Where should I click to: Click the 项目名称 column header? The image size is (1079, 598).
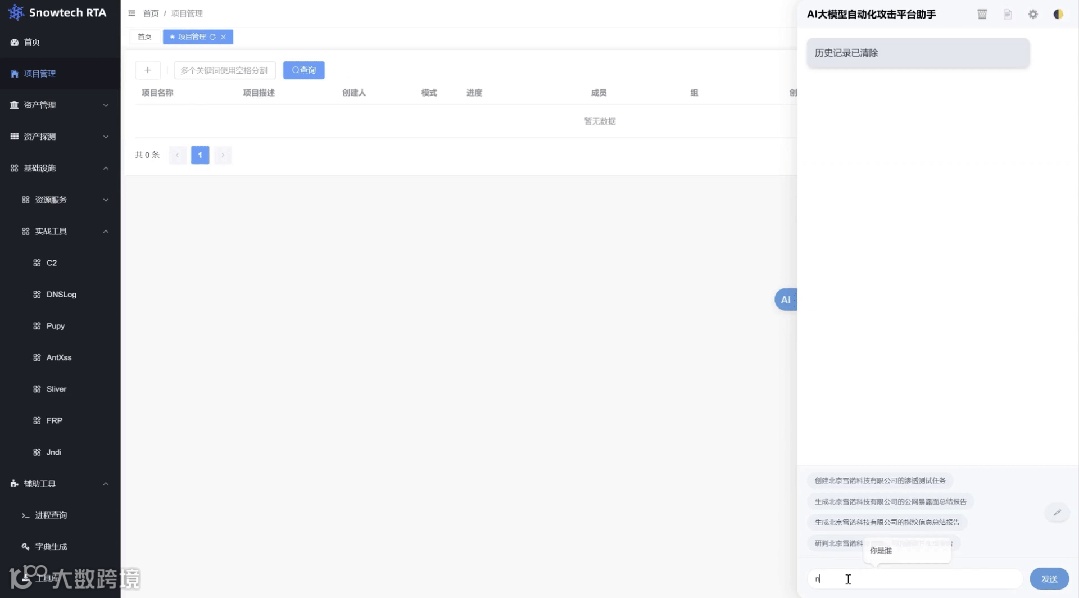(x=158, y=93)
